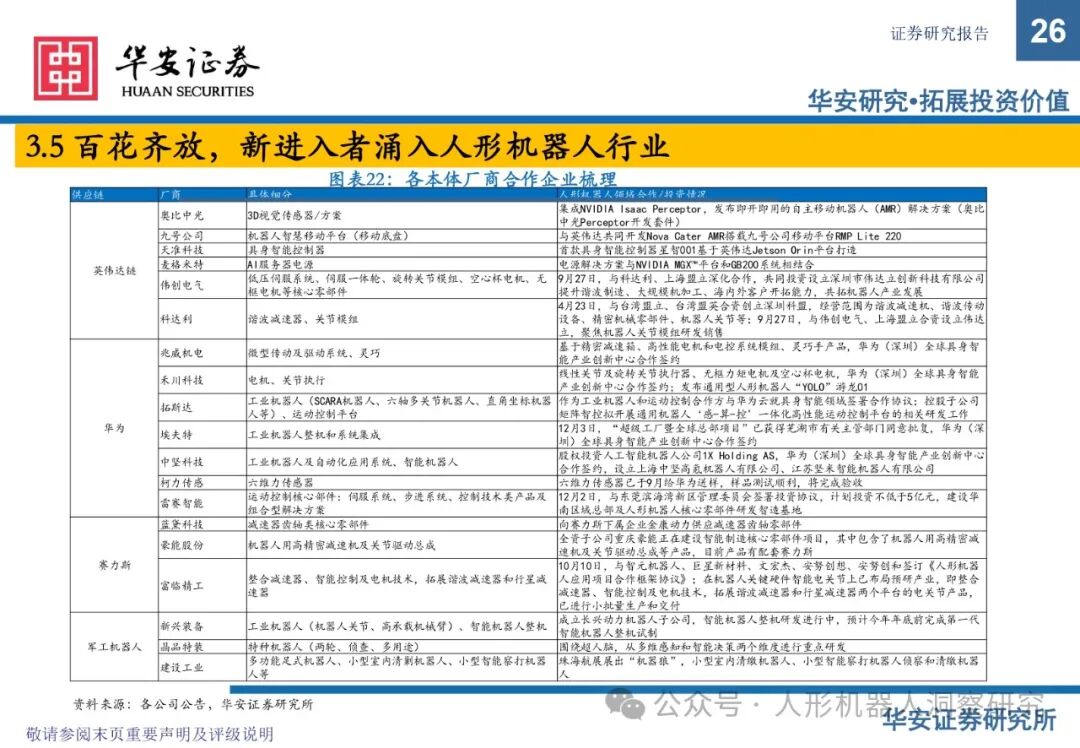
Task: Click the '具身智能控制器' cell
Action: coord(402,250)
